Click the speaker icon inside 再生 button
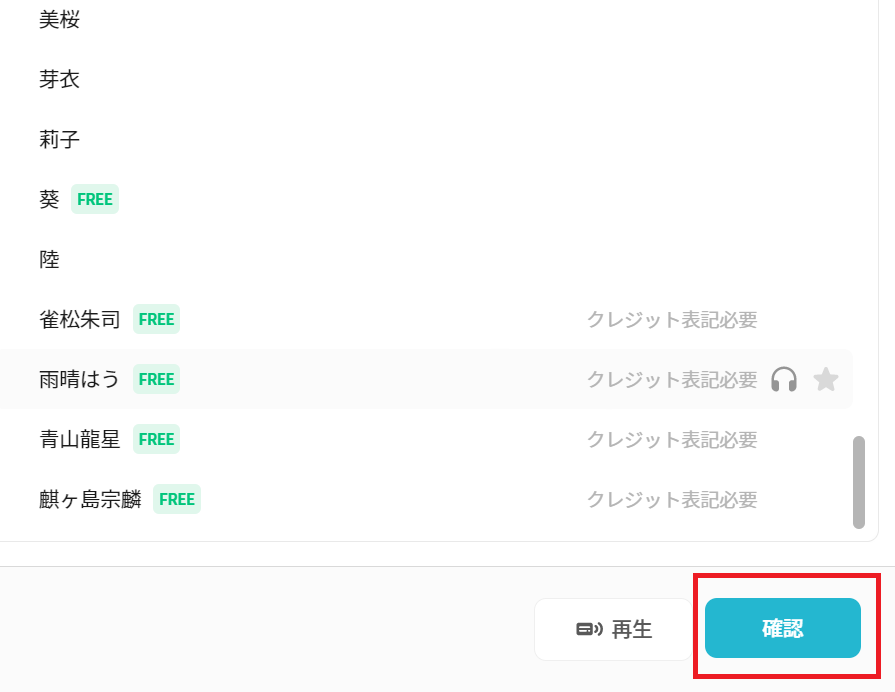895x692 pixels. point(589,629)
